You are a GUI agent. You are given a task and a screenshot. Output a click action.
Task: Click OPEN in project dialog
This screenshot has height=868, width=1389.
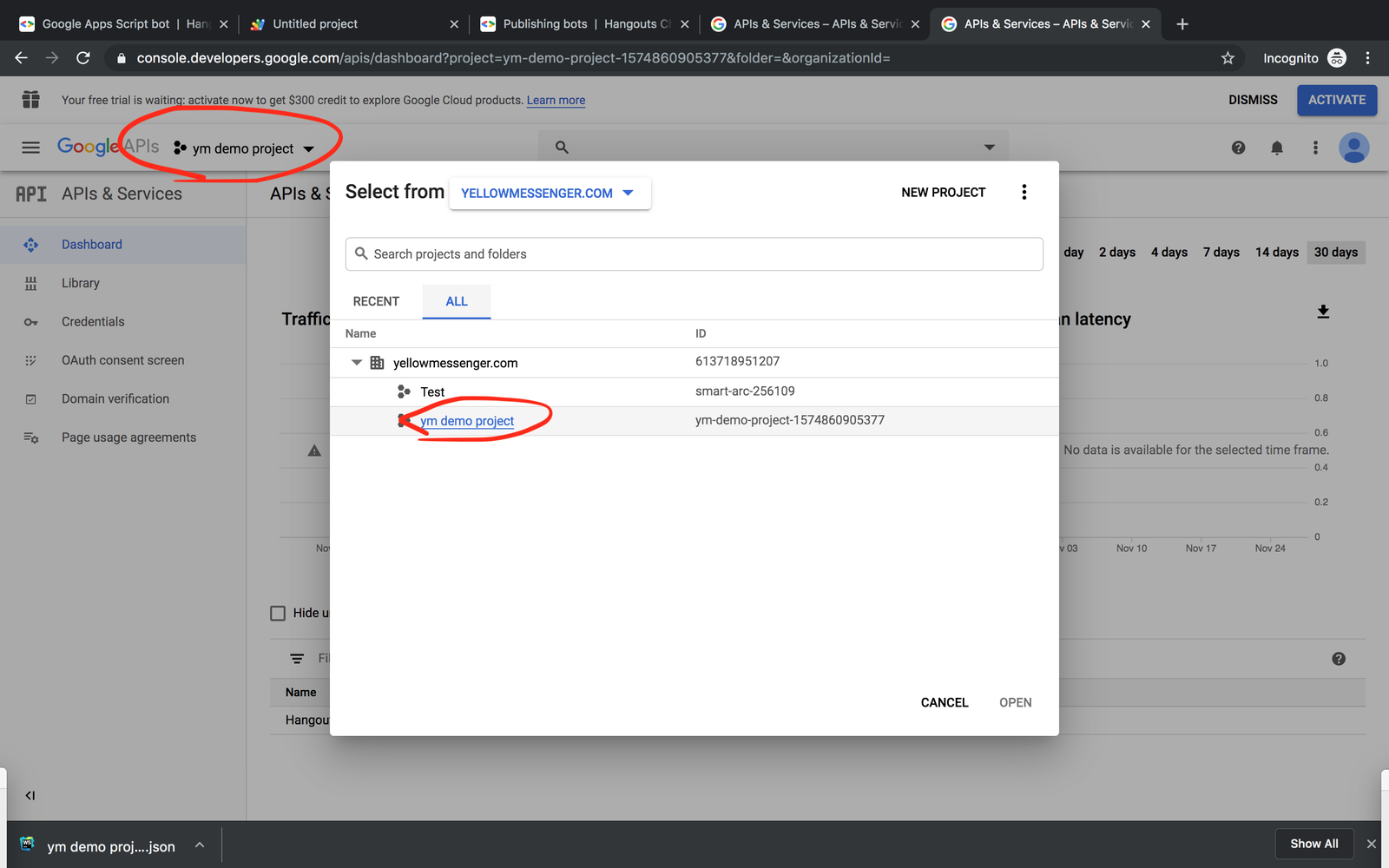click(x=1015, y=702)
